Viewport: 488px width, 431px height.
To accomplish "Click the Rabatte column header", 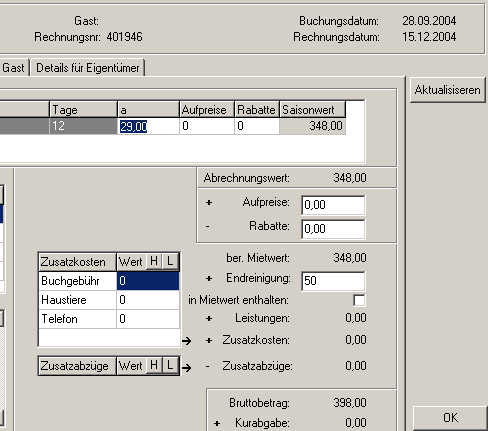I will point(257,110).
